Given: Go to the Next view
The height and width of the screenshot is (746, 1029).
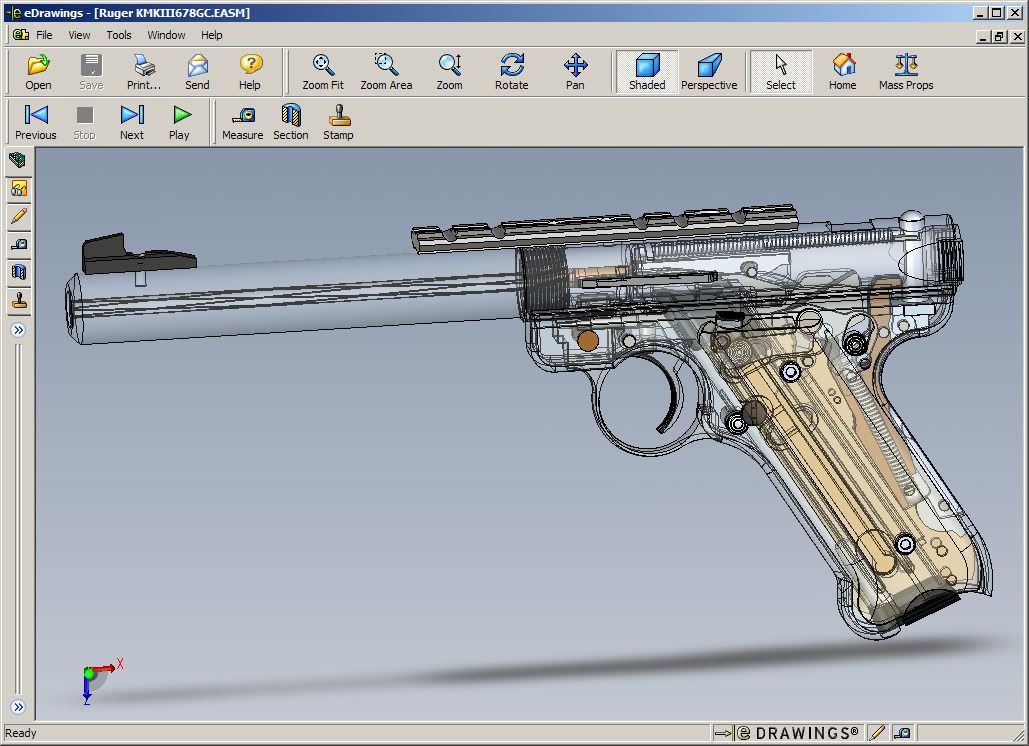Looking at the screenshot, I should (132, 122).
